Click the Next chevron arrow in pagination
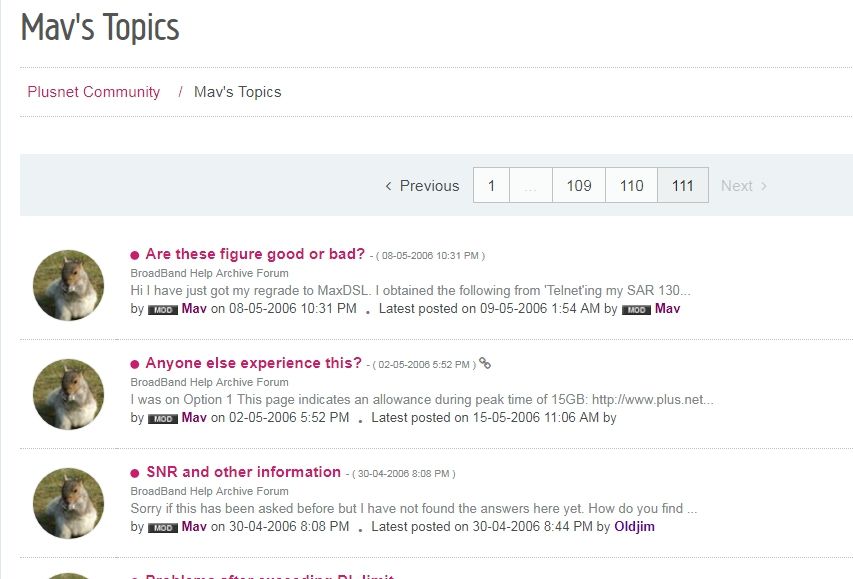The width and height of the screenshot is (853, 579). pyautogui.click(x=762, y=186)
